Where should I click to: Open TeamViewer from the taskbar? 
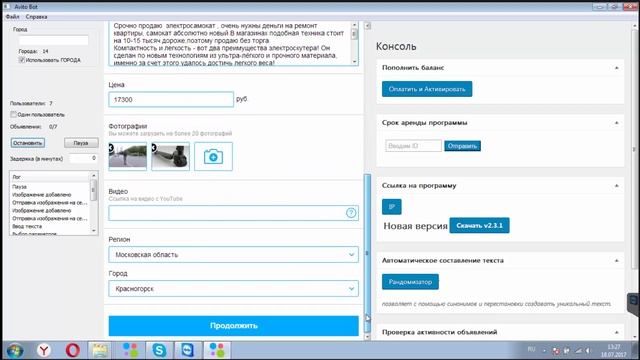pos(188,350)
